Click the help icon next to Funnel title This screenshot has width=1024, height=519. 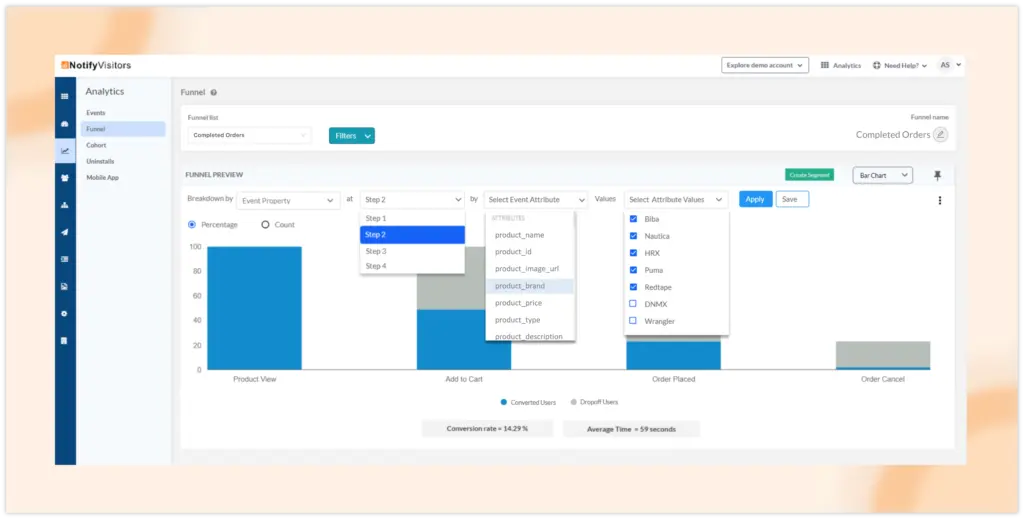click(x=214, y=92)
